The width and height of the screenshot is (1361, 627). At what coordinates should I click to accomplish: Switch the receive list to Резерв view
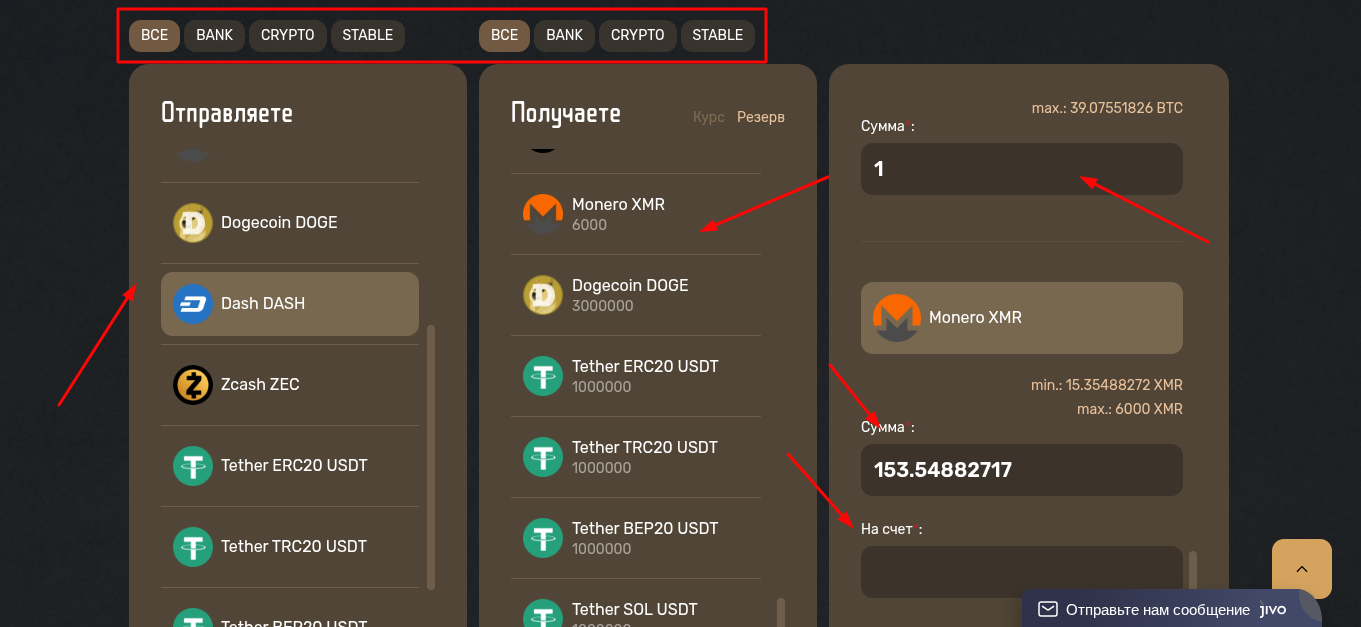761,117
